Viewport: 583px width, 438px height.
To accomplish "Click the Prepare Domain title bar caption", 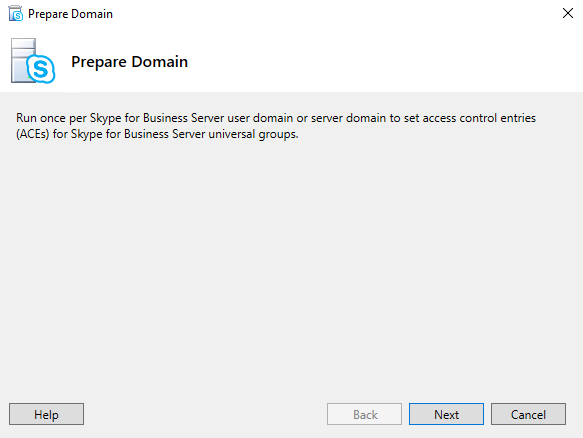I will [x=70, y=14].
